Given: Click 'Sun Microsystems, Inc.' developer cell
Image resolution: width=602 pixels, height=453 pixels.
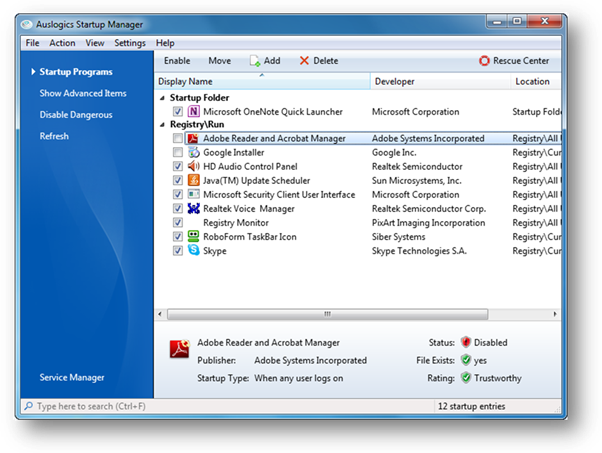Looking at the screenshot, I should point(417,180).
